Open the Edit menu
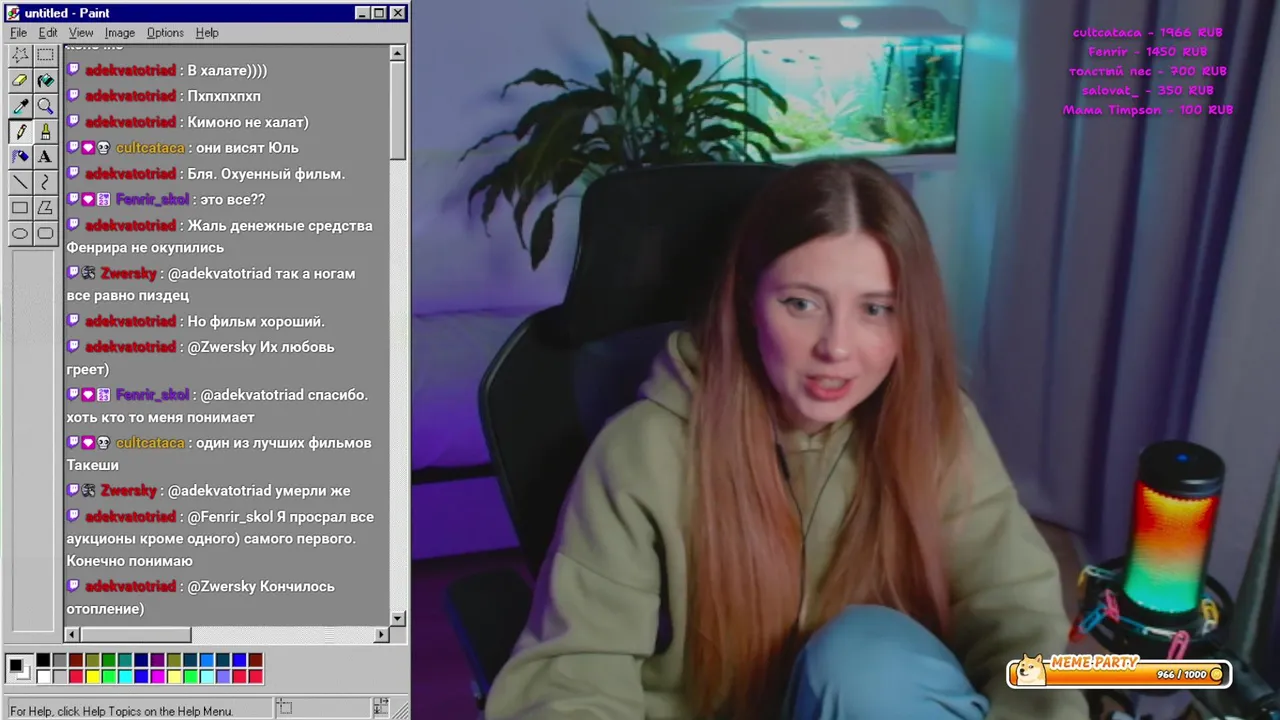The width and height of the screenshot is (1280, 720). pos(48,33)
